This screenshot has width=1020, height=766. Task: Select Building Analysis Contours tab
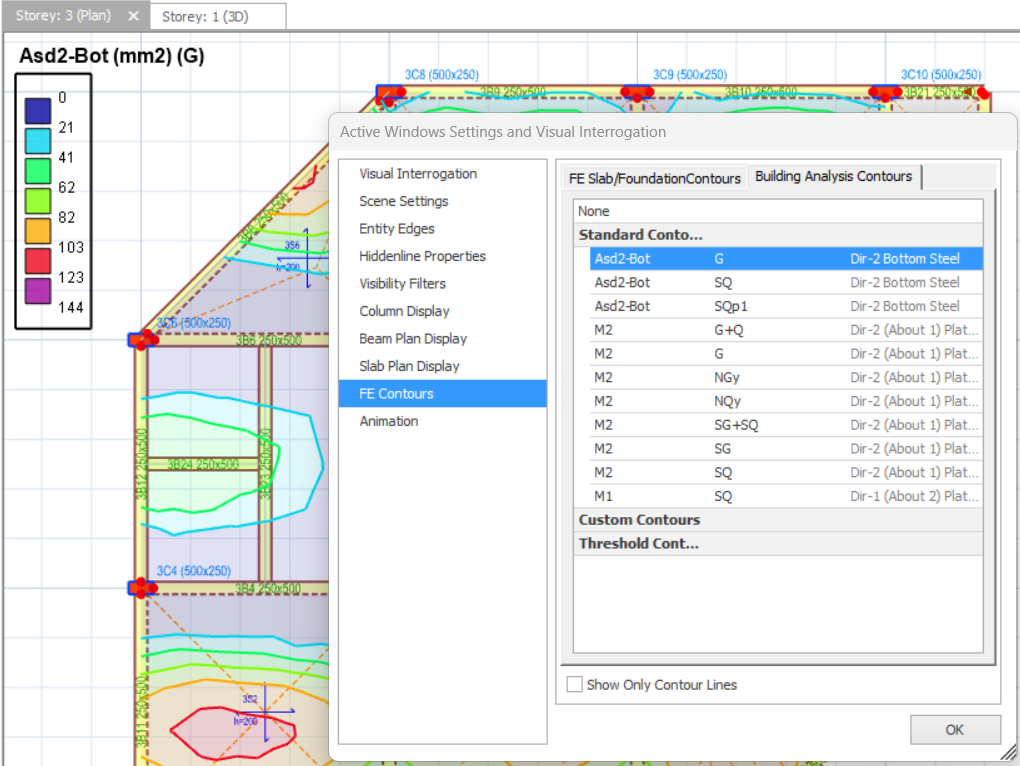tap(833, 176)
